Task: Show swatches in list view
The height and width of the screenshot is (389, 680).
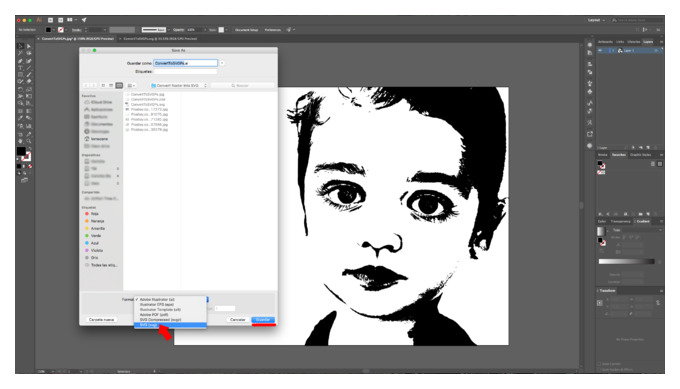Action: pyautogui.click(x=653, y=164)
